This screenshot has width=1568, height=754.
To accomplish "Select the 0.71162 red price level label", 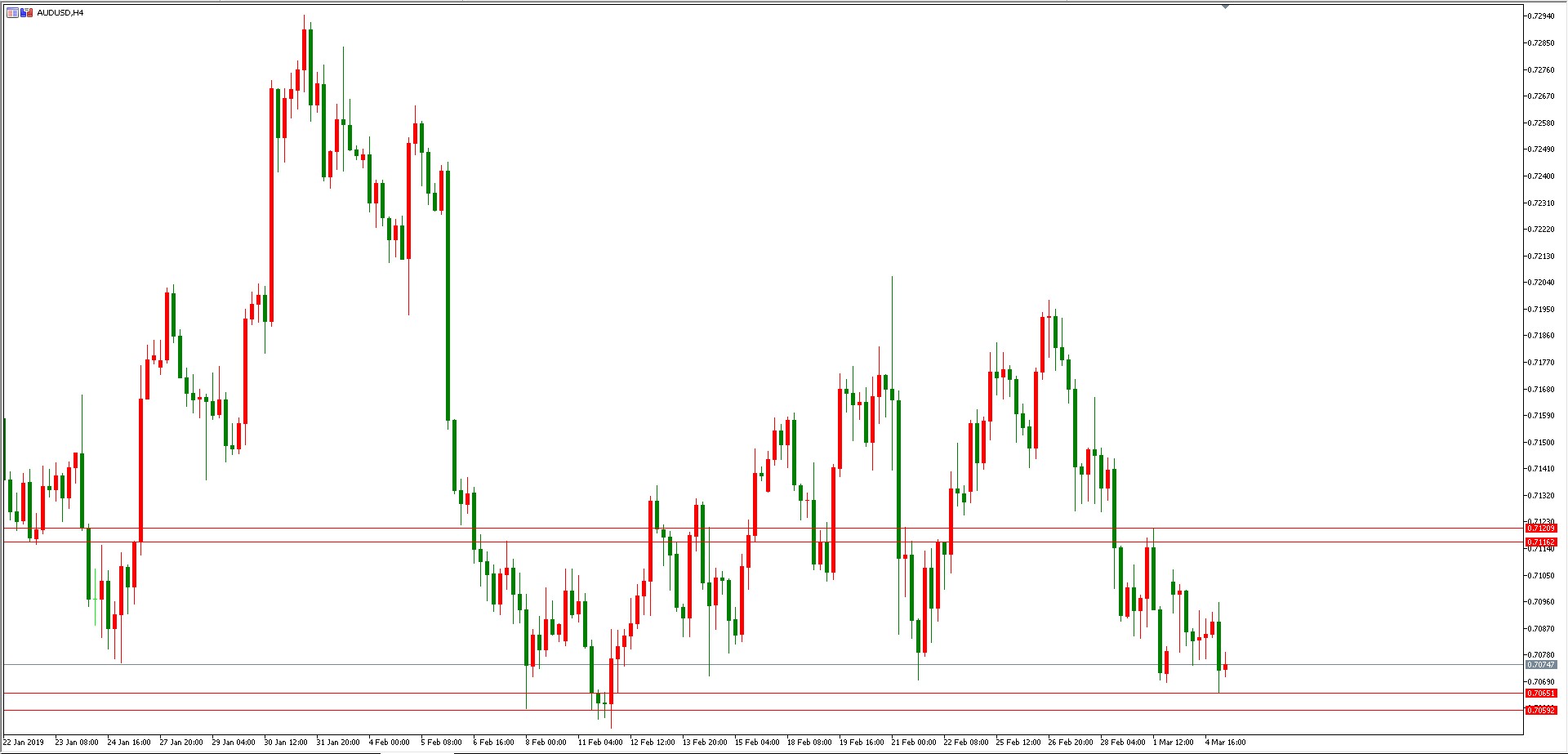I will point(1541,542).
